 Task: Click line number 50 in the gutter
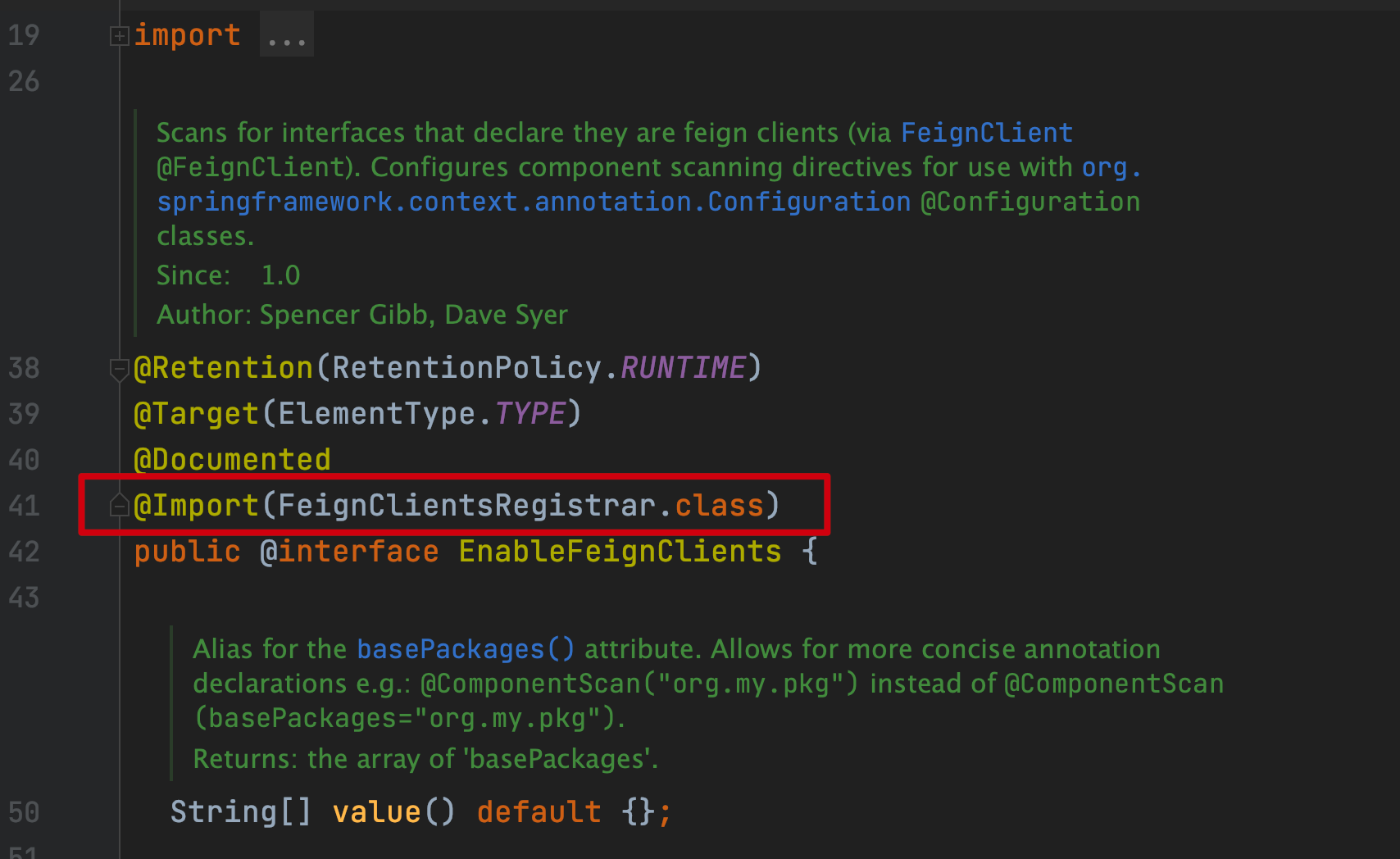(x=24, y=812)
